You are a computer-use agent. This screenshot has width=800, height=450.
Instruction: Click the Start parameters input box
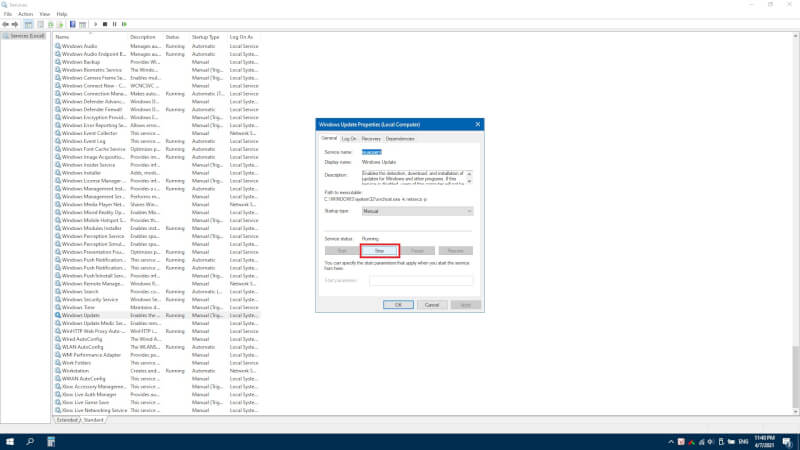point(421,281)
